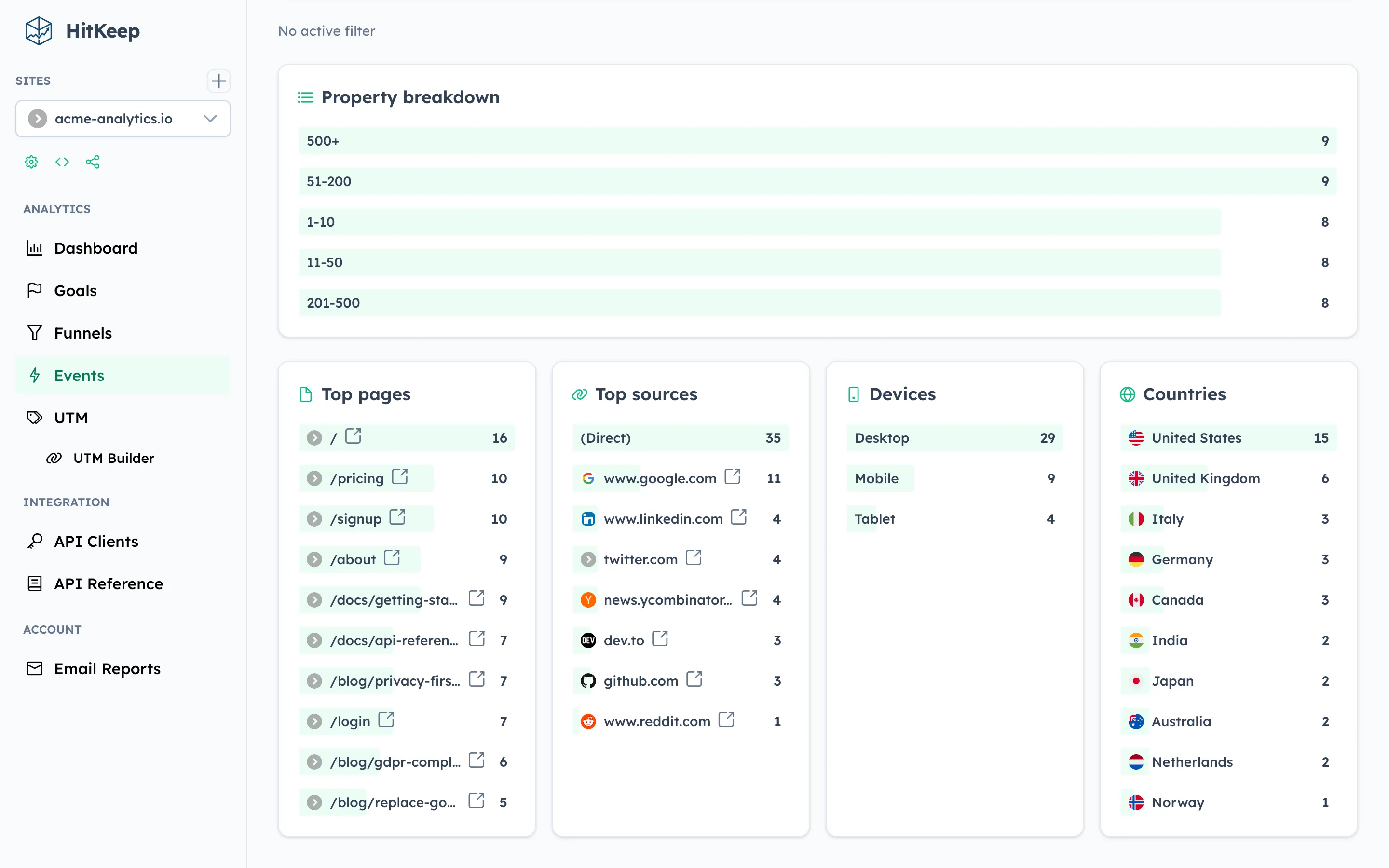Open twitter.com via its external link icon
The width and height of the screenshot is (1389, 868).
pos(695,557)
